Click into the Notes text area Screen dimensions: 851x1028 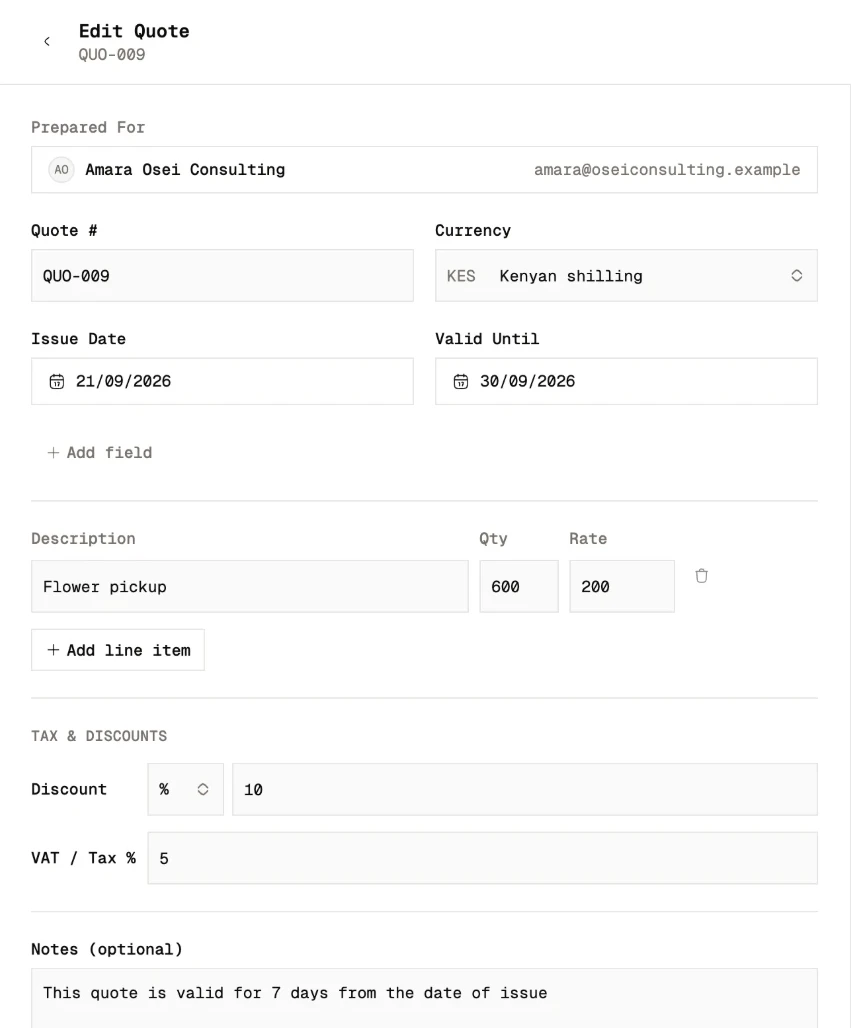tap(424, 998)
